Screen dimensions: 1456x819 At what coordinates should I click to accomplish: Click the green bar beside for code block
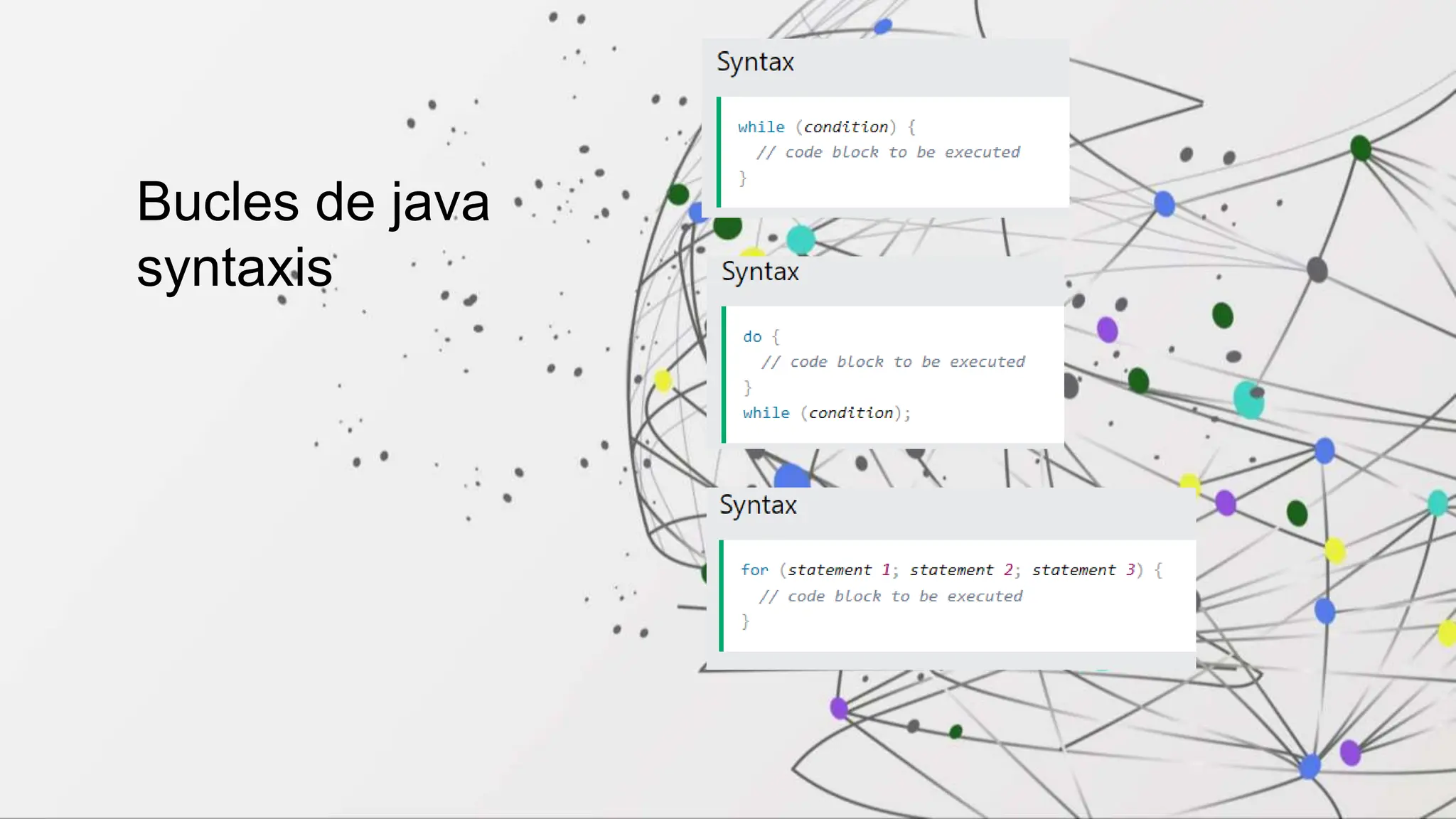[x=721, y=596]
